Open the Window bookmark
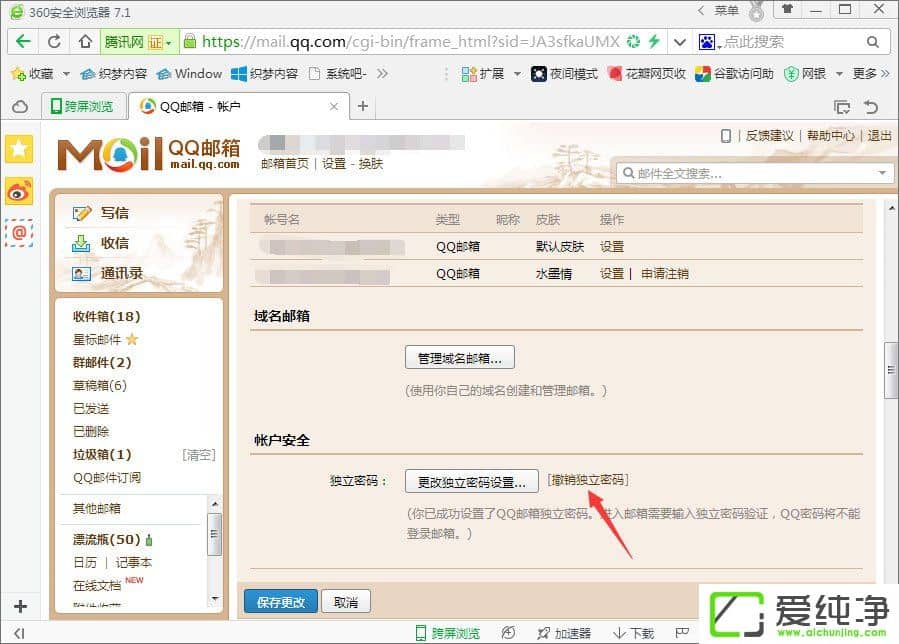The width and height of the screenshot is (899, 644). [189, 73]
